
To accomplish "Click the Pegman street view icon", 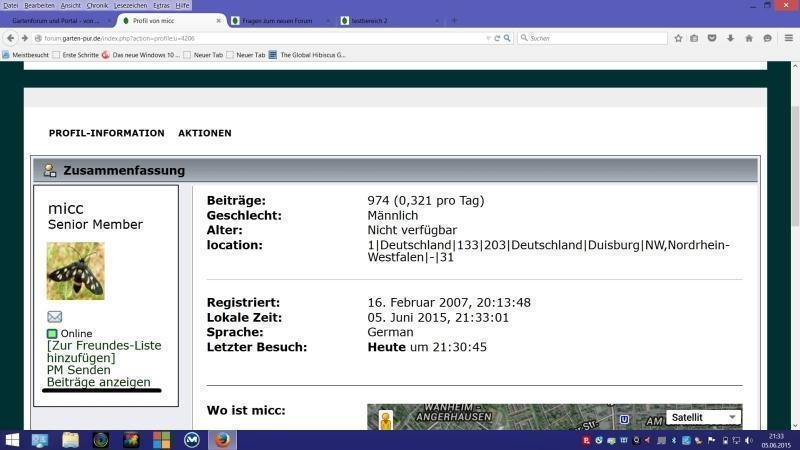I will click(x=385, y=421).
